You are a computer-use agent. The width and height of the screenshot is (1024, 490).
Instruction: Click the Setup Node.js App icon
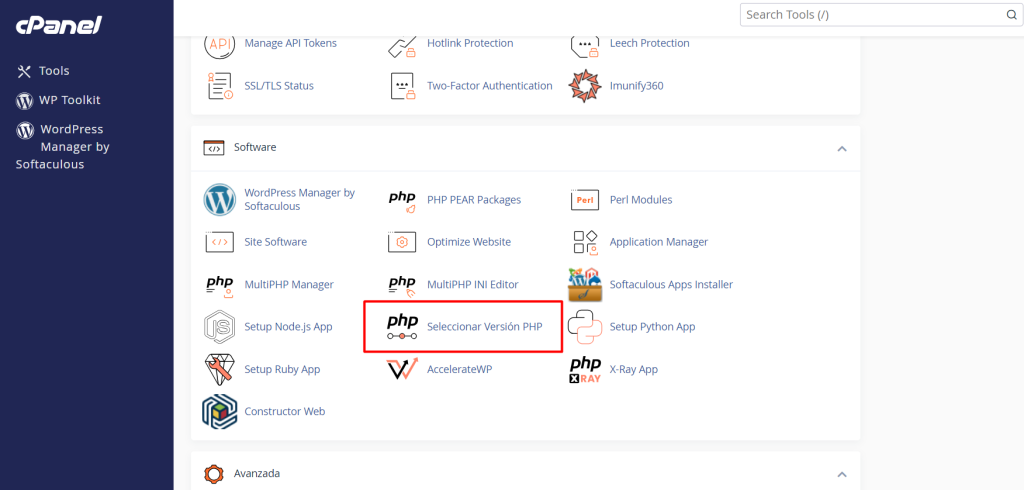219,327
